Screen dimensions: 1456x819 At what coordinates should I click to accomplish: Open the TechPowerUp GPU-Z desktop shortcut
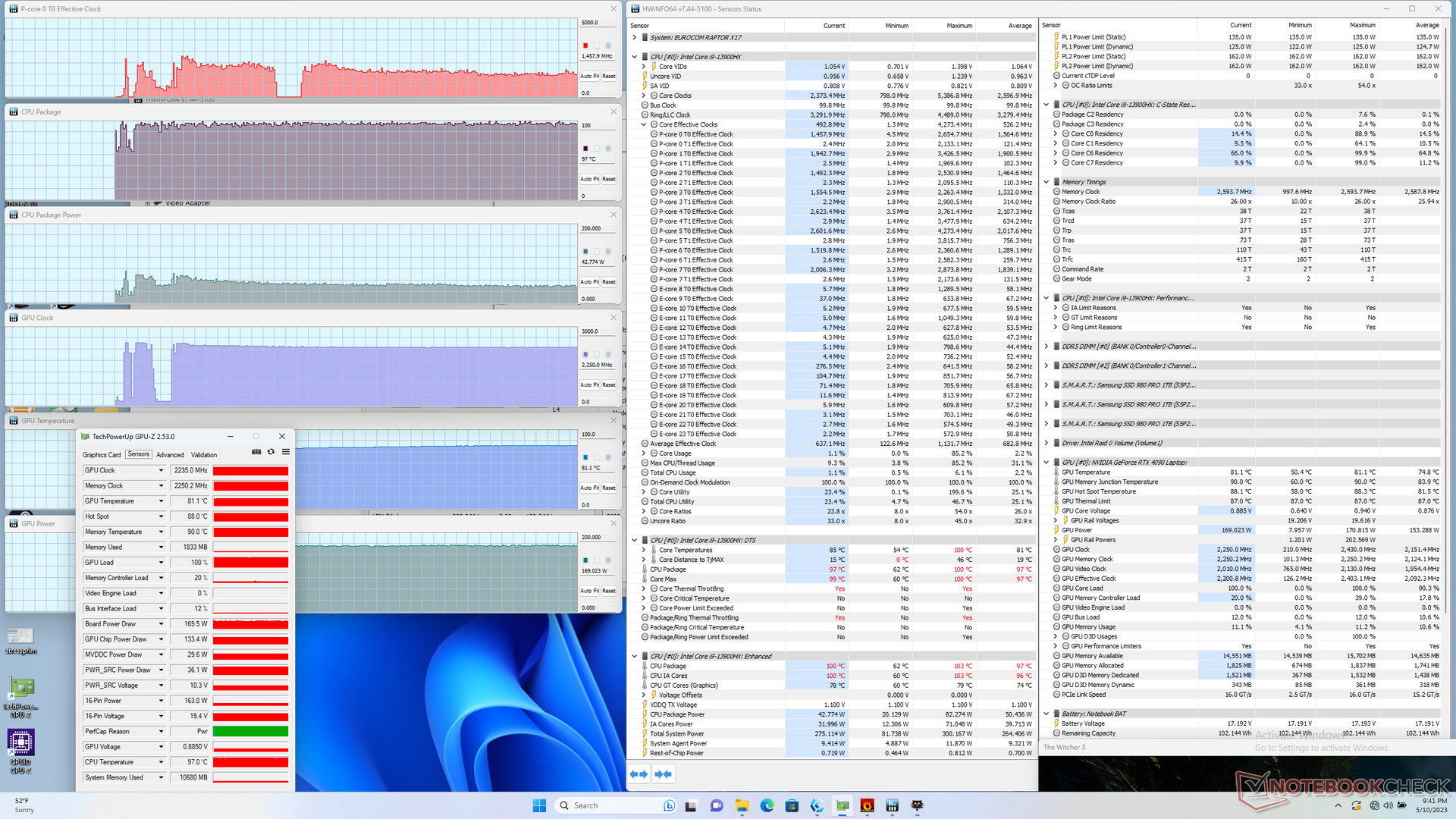pos(20,698)
